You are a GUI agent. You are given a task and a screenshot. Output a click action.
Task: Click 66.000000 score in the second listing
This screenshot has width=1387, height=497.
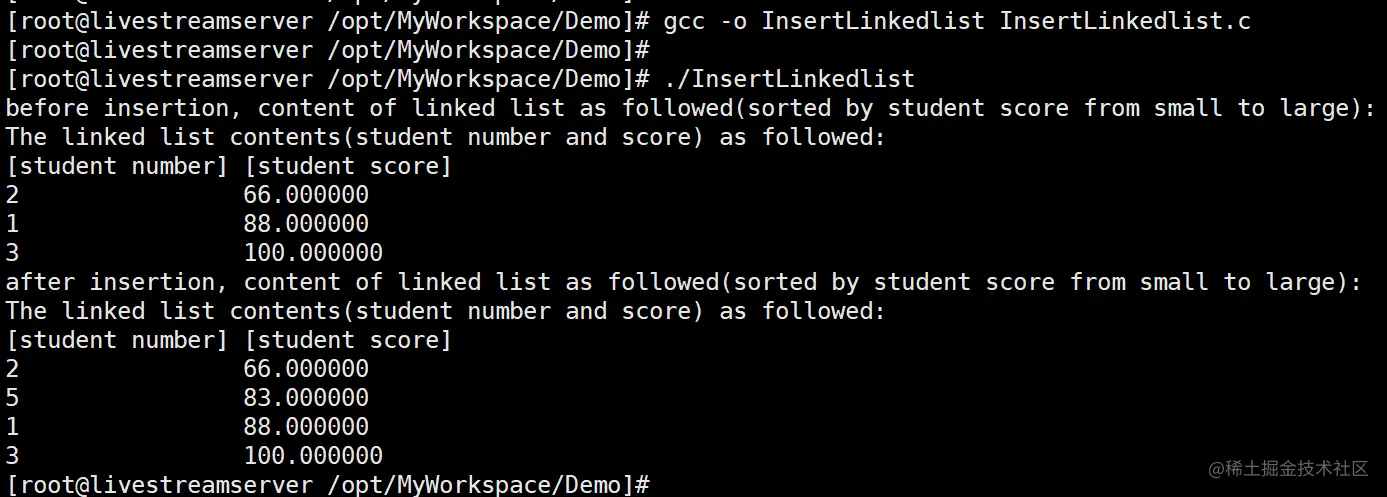pos(306,369)
